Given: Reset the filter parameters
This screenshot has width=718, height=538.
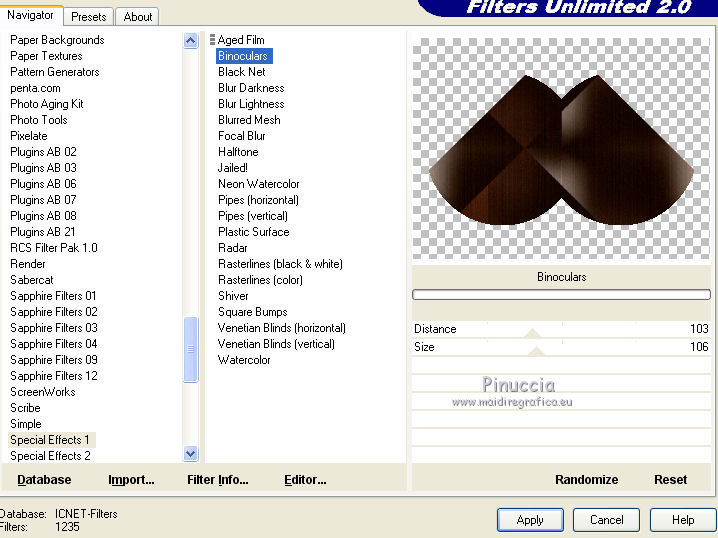Looking at the screenshot, I should coord(670,479).
